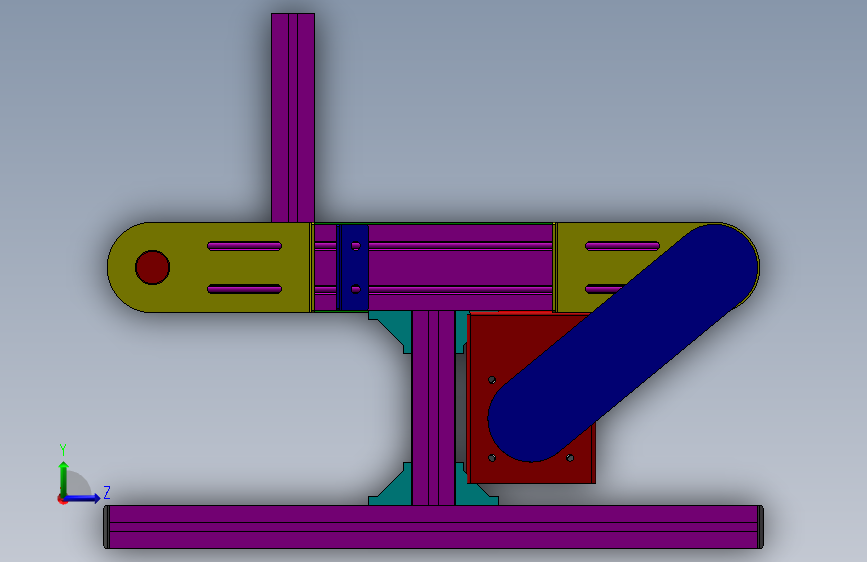867x562 pixels.
Task: Select the lower-right screw hole on the red plate
Action: [x=570, y=458]
